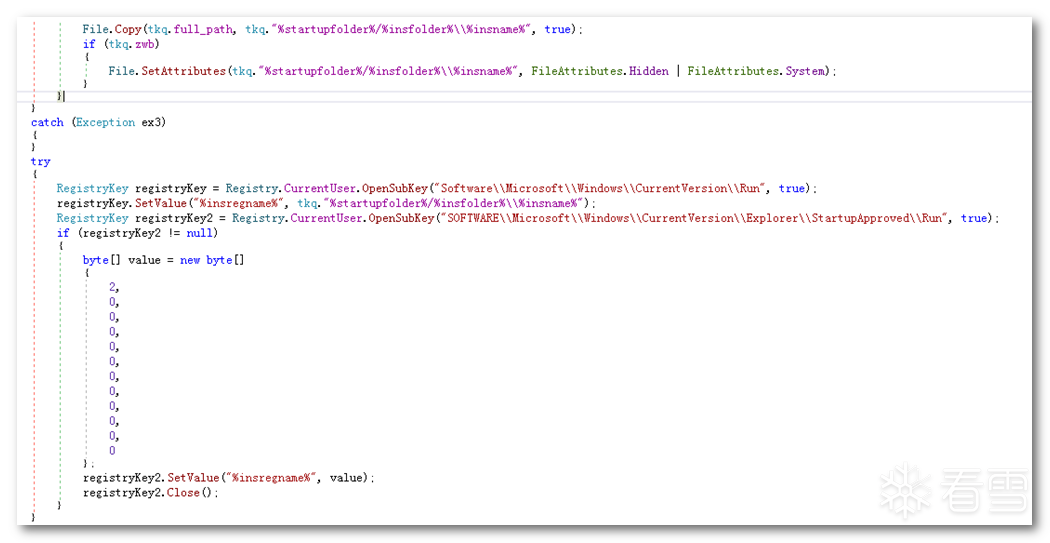Click registryKey2.Close() call
Screen dimensions: 1050x543
[151, 493]
